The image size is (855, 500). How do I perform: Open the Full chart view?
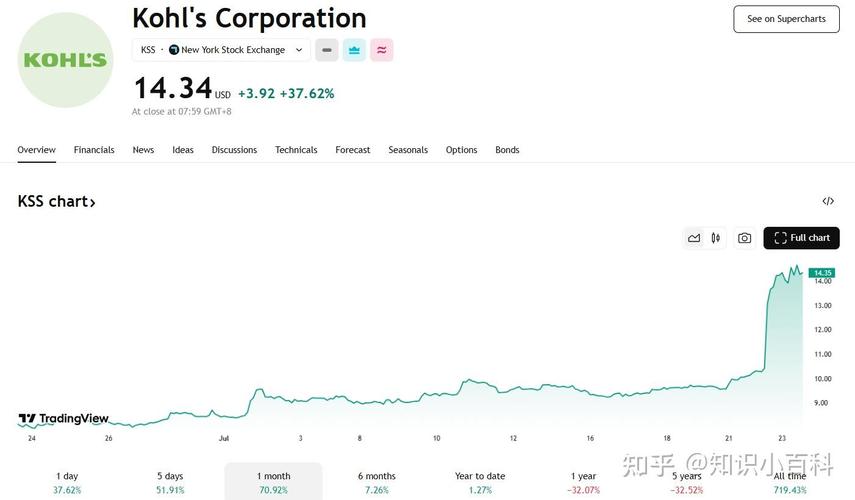click(801, 238)
